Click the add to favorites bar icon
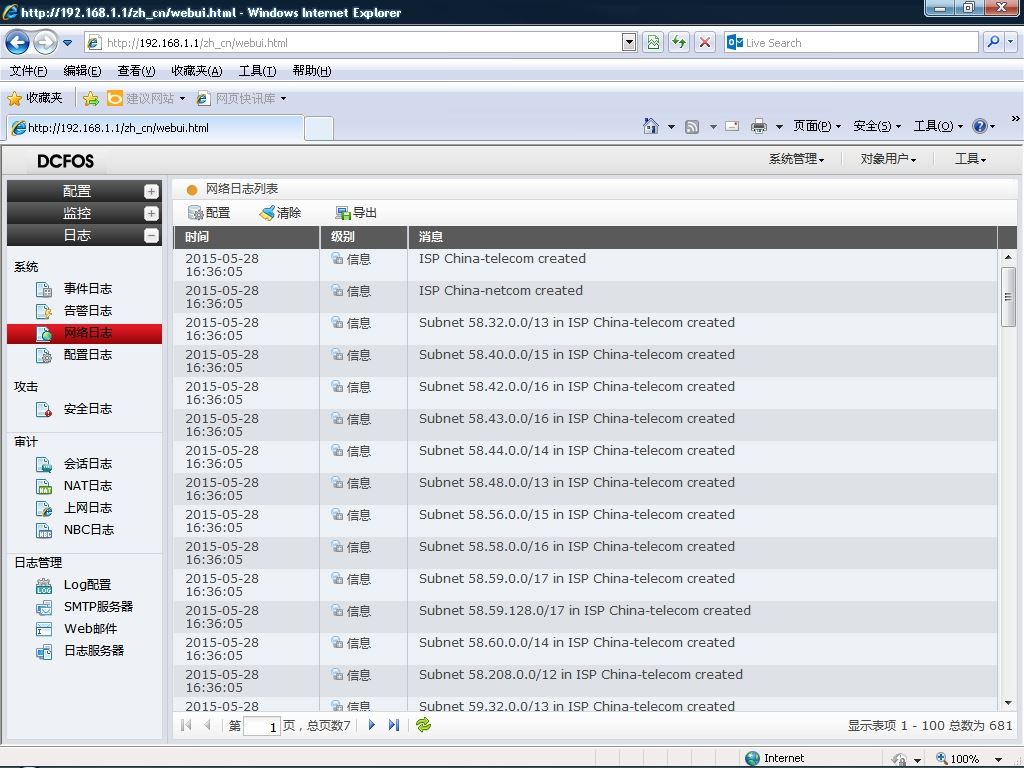The width and height of the screenshot is (1024, 768). [91, 99]
